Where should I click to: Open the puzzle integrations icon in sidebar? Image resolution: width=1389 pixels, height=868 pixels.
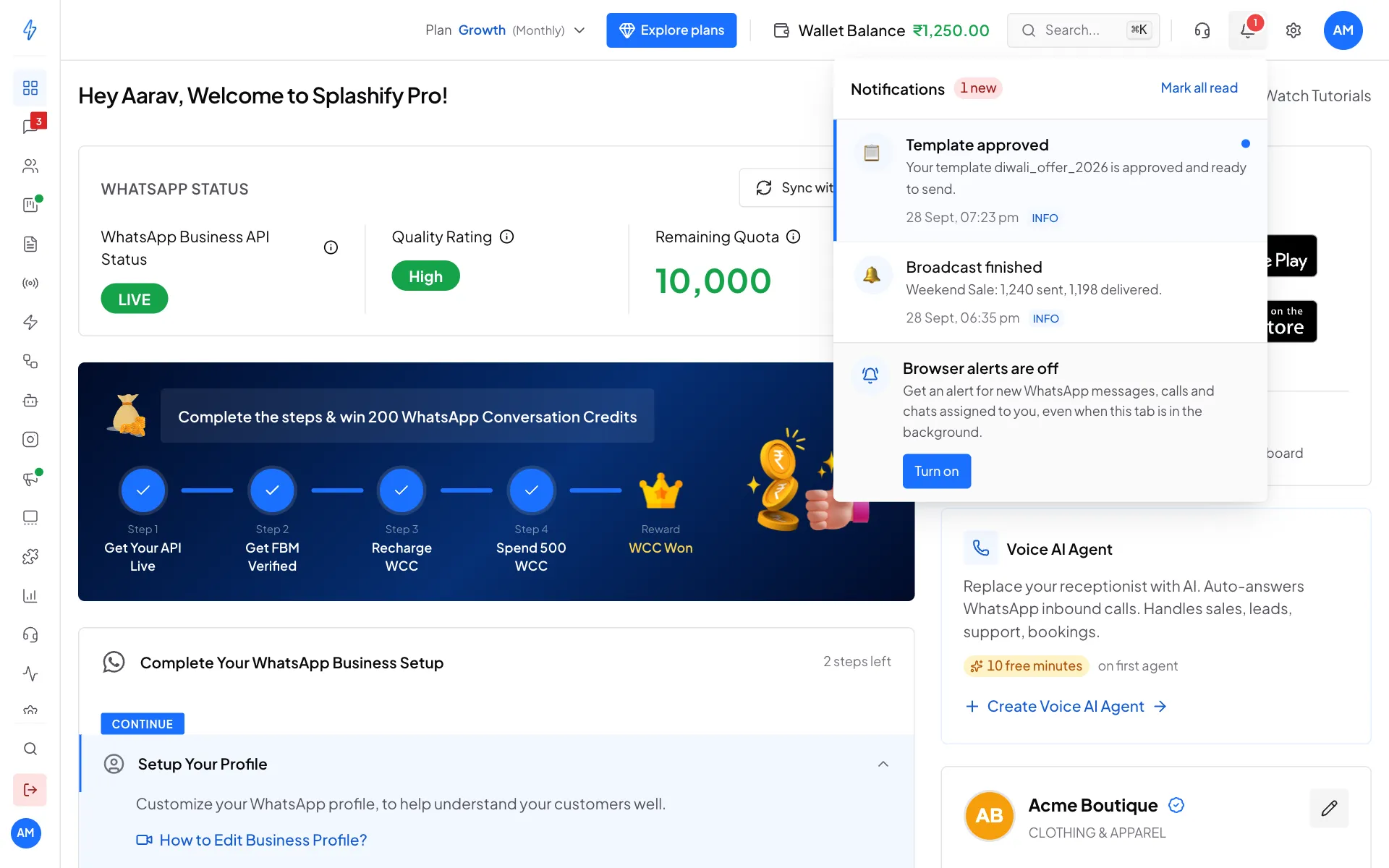click(x=30, y=556)
